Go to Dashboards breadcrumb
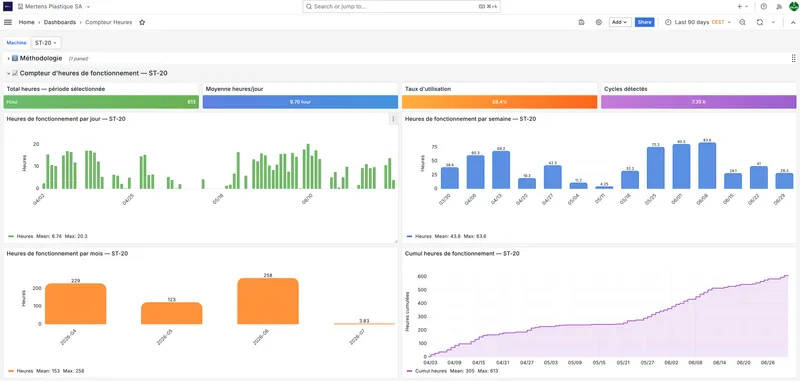 (x=60, y=22)
